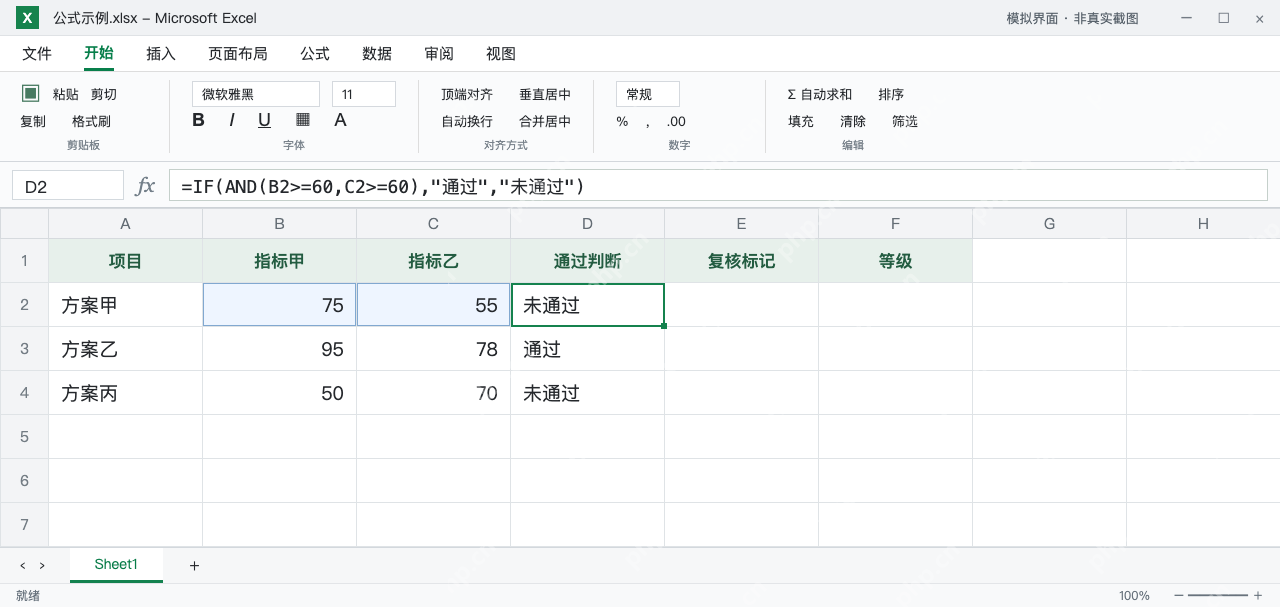Select cell with value 50

[279, 393]
